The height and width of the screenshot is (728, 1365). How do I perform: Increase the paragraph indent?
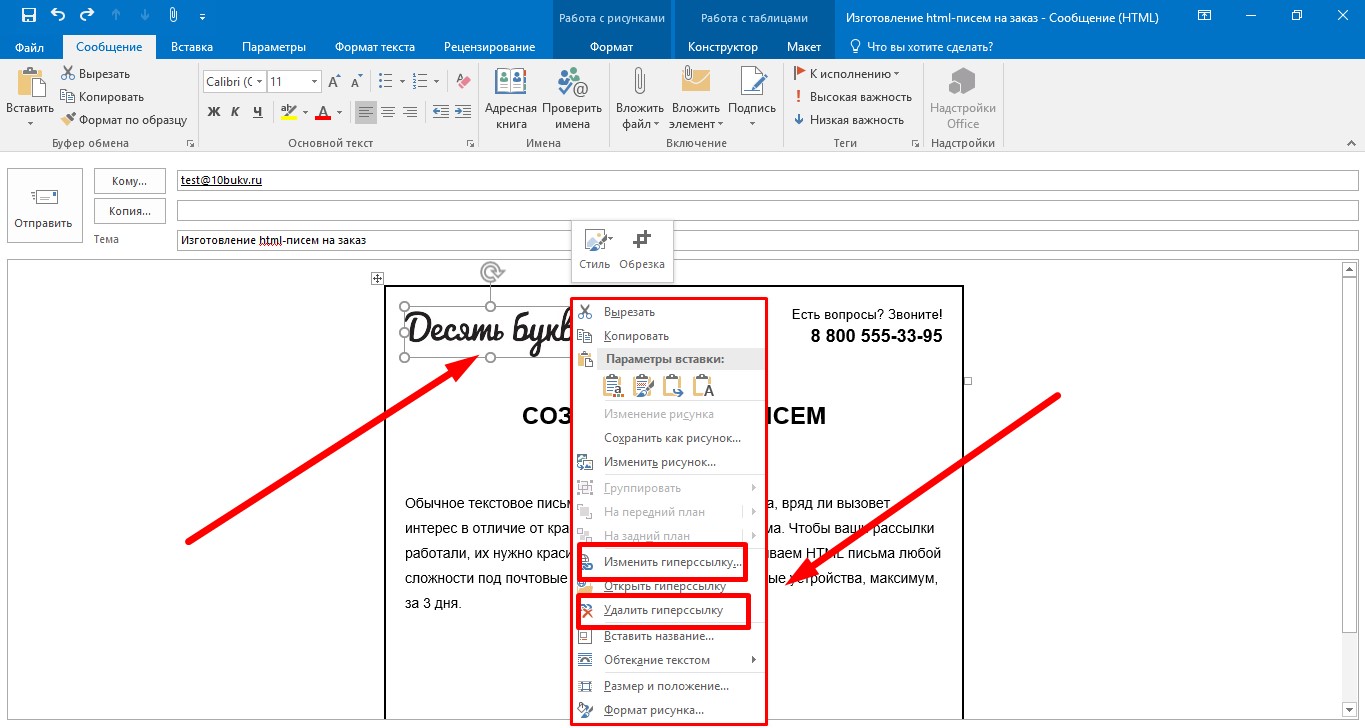pos(463,112)
